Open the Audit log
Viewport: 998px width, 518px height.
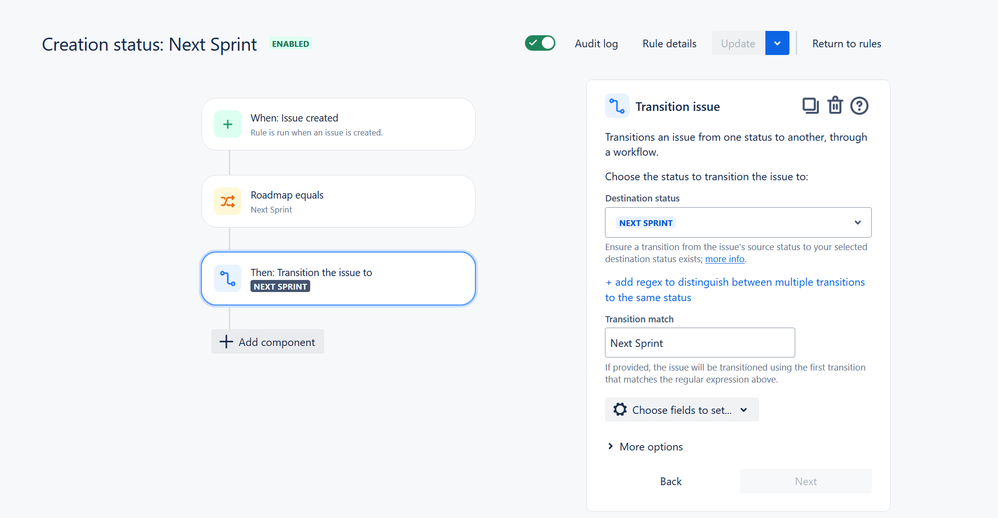596,43
